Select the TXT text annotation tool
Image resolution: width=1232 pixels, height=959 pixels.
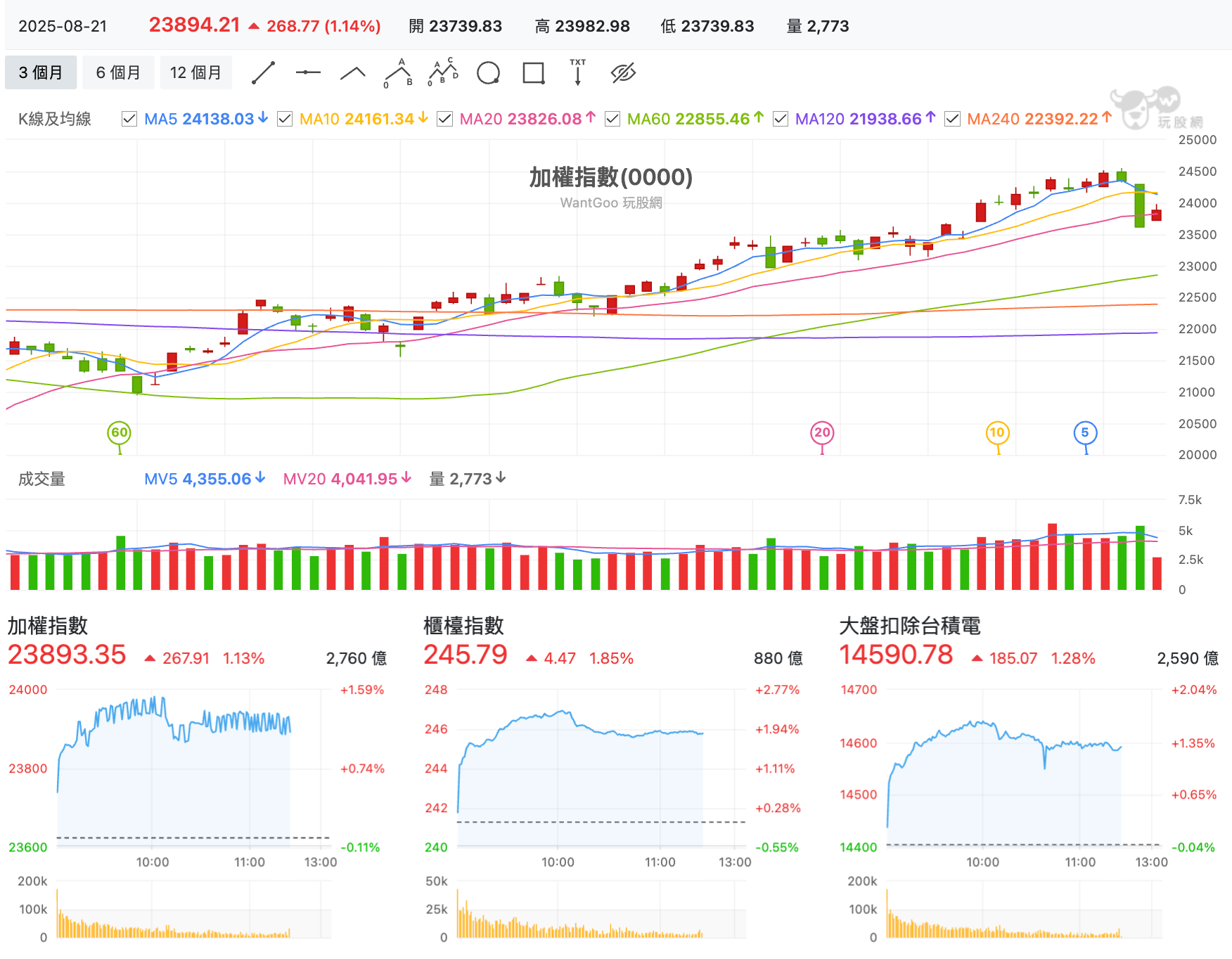coord(578,72)
